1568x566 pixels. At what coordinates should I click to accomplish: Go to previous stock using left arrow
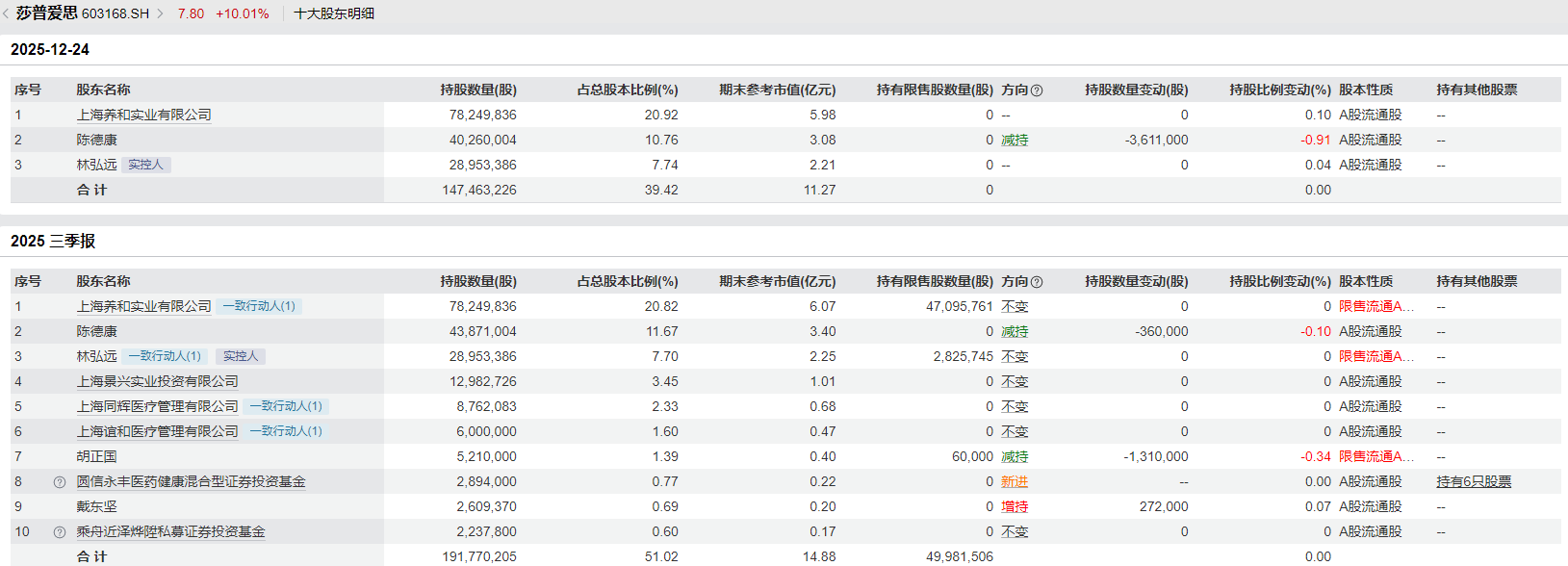click(x=7, y=13)
